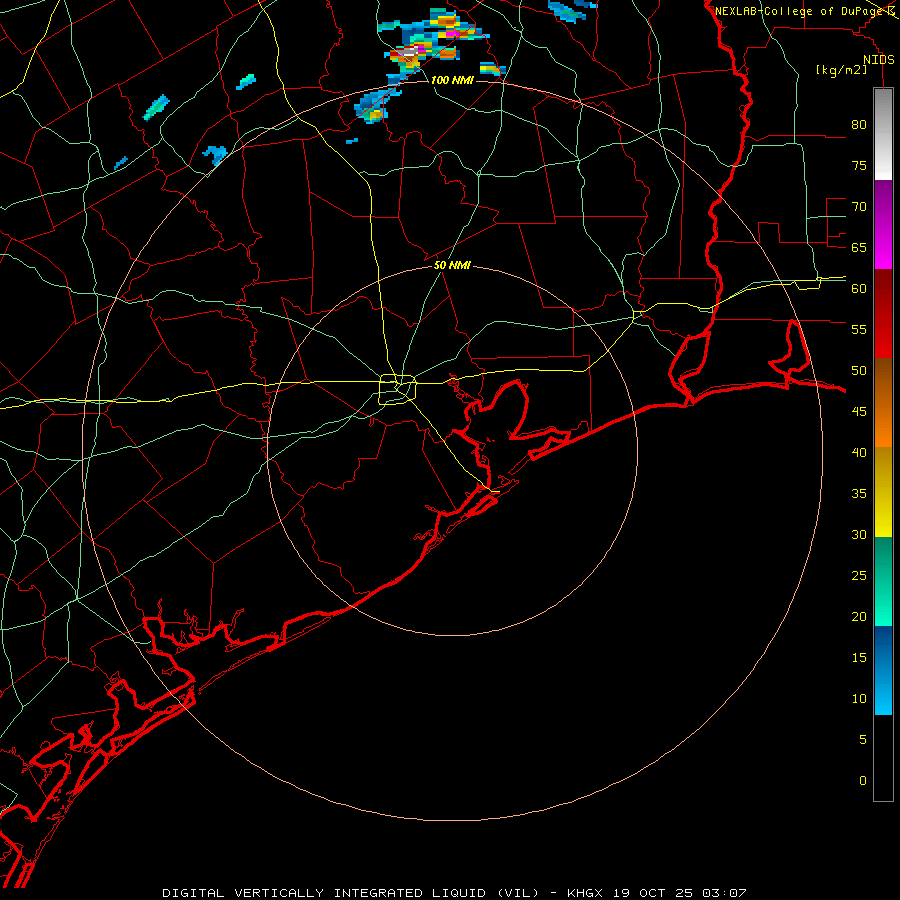The image size is (900, 900).
Task: Select the 40 scale value
Action: coord(859,452)
